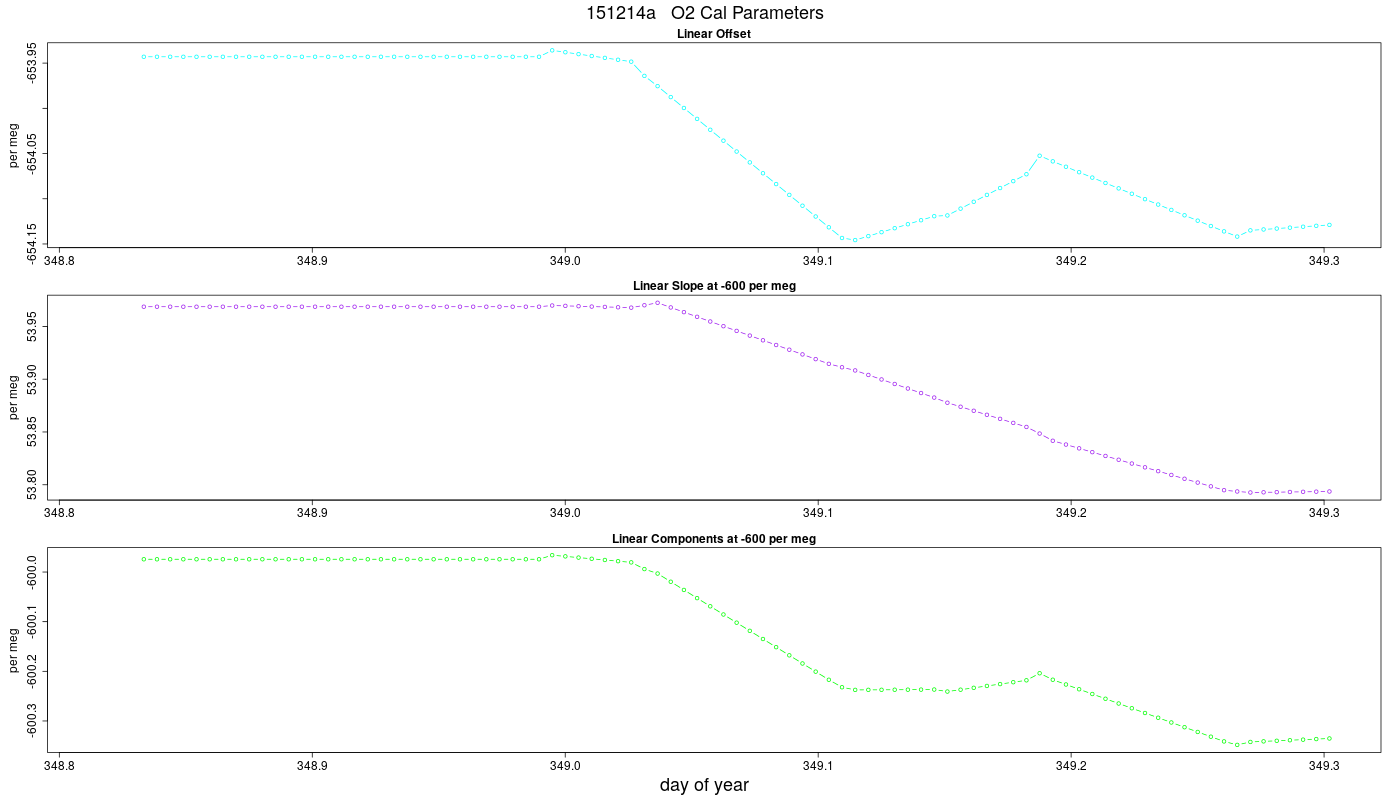Click 349.0 tick under the Linear Offset plot
Image resolution: width=1400 pixels, height=800 pixels.
565,261
